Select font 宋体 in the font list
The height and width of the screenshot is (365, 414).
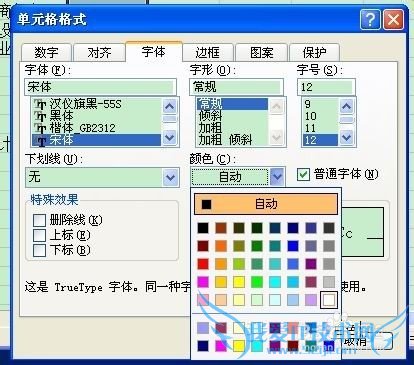point(97,140)
